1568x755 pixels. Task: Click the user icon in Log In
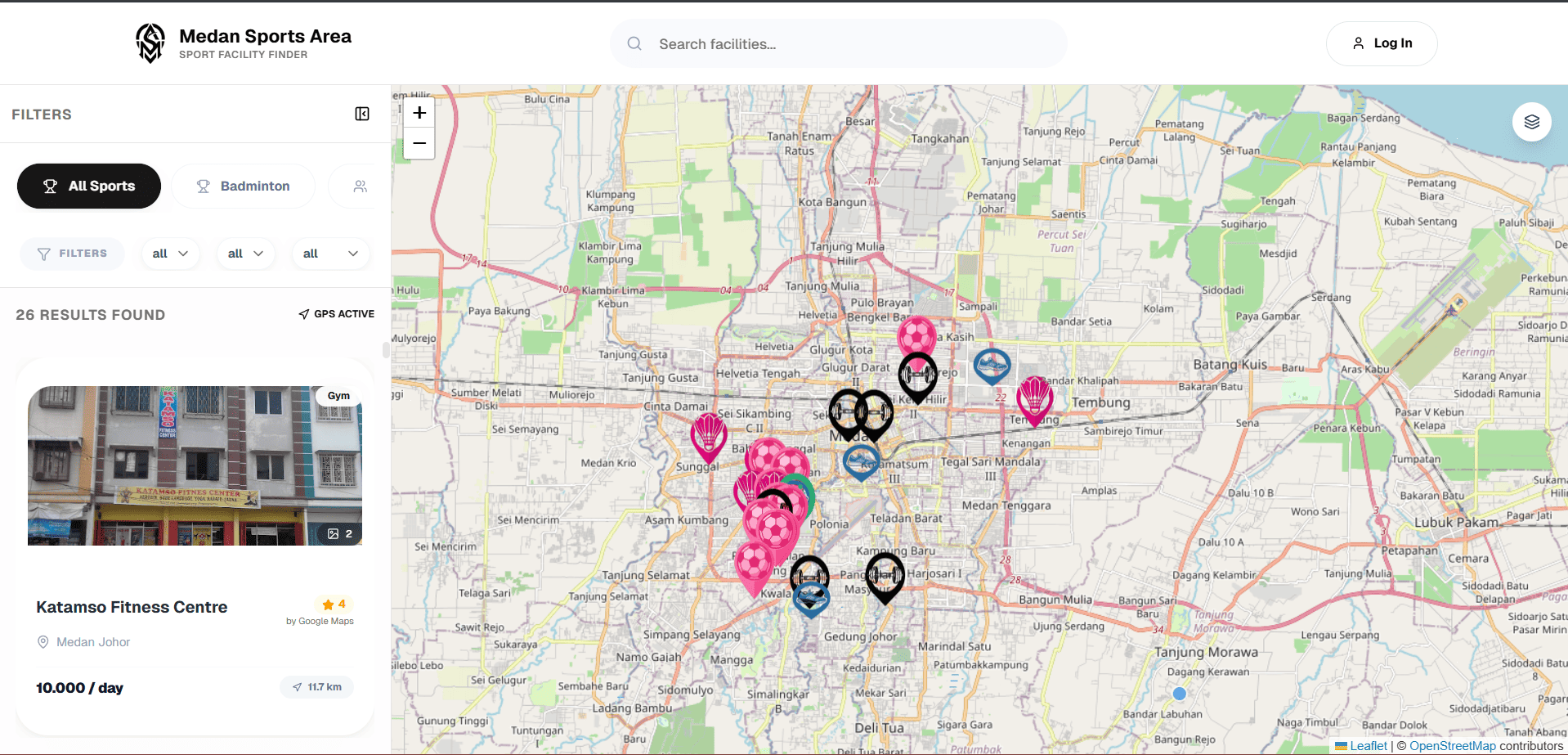1358,43
